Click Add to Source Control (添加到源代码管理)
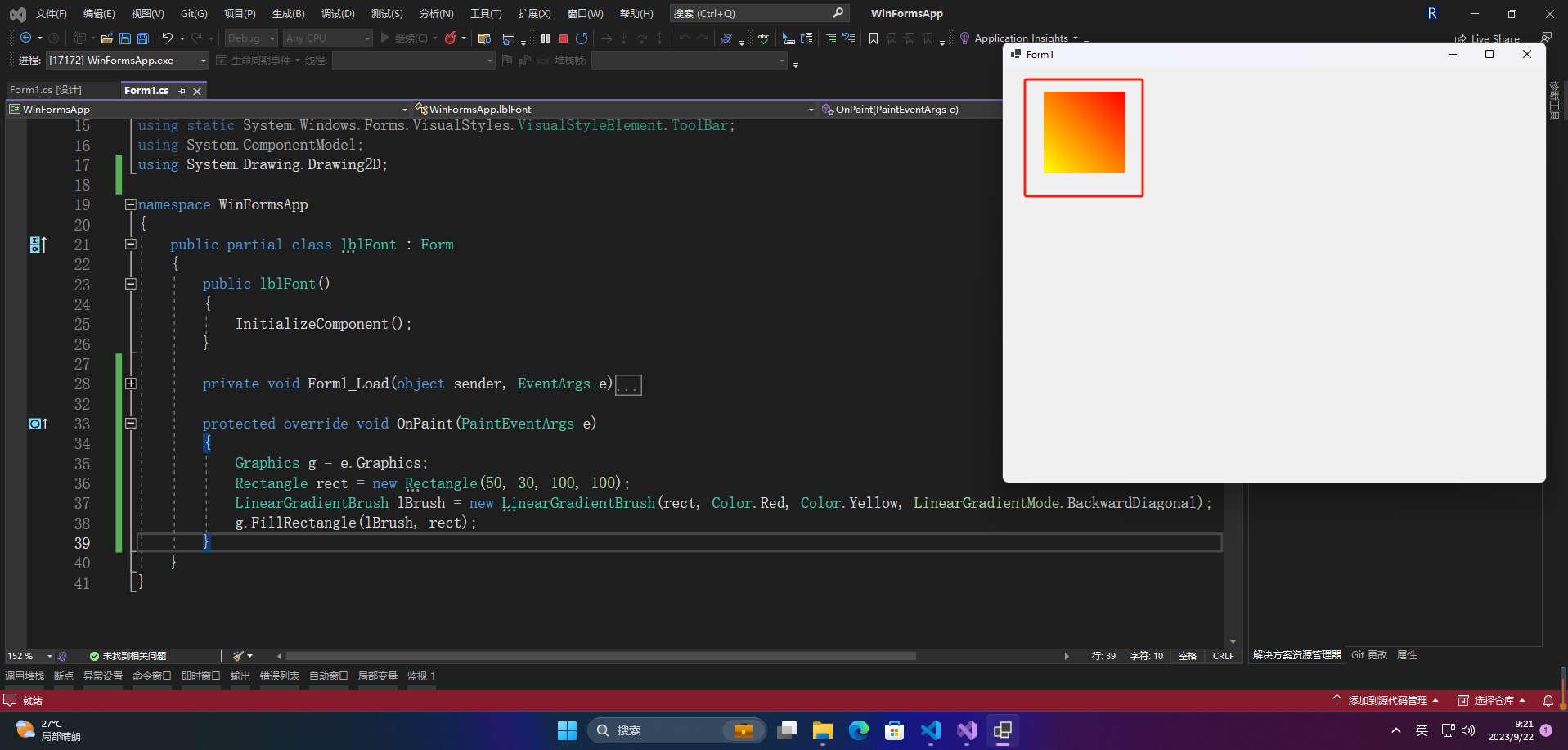Image resolution: width=1568 pixels, height=750 pixels. tap(1386, 700)
